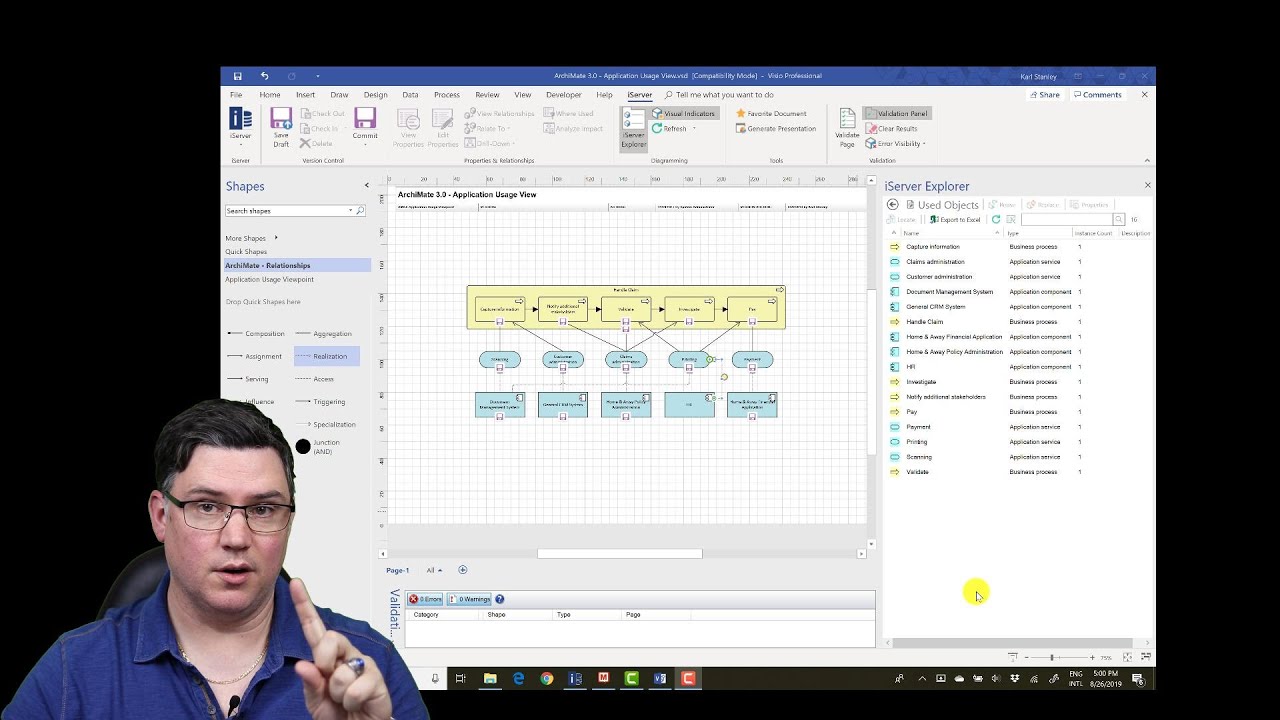Select the Serving relationship shape
1280x720 pixels.
(248, 380)
